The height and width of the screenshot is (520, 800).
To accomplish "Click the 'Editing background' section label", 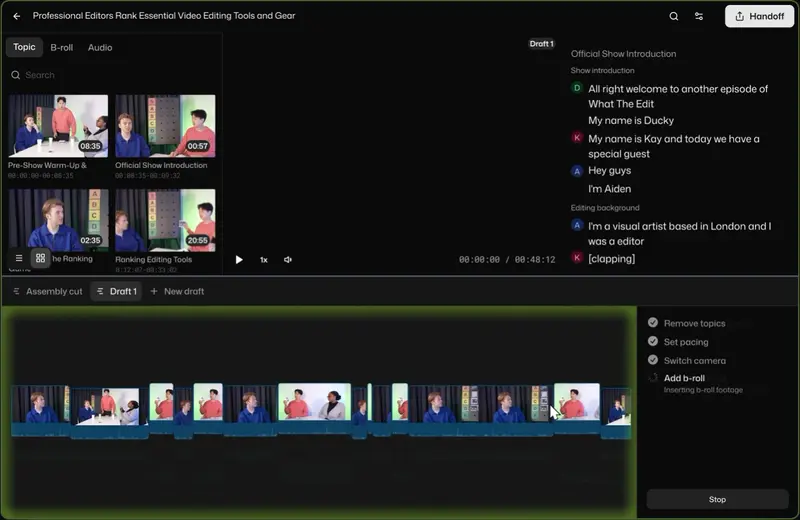I will click(x=605, y=208).
